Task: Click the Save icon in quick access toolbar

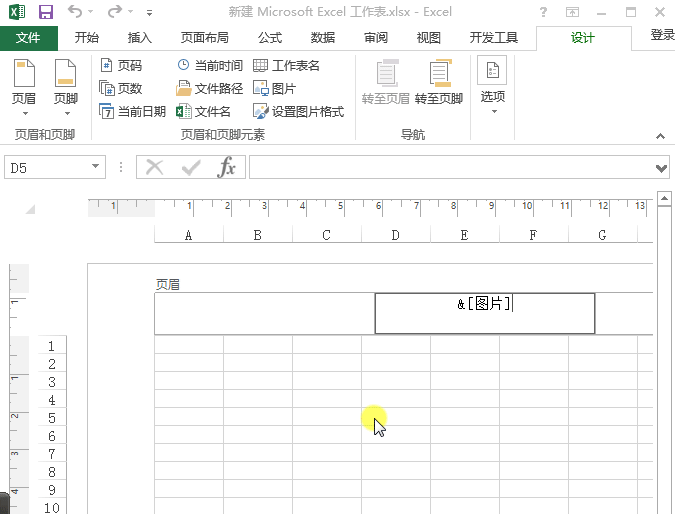Action: (45, 12)
